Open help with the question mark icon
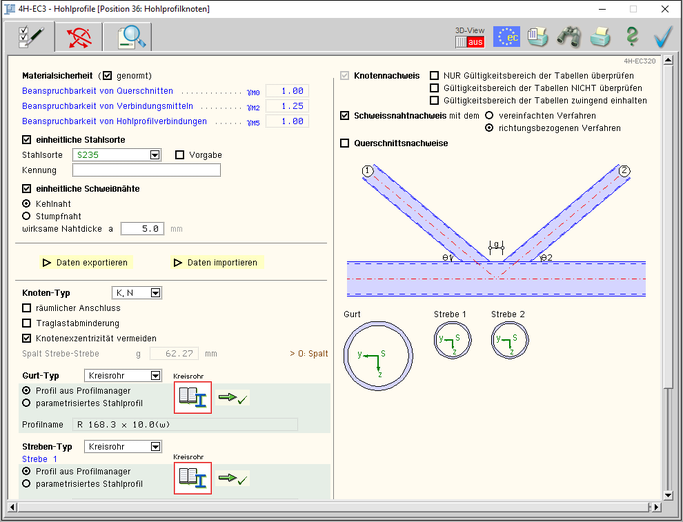 (x=631, y=38)
